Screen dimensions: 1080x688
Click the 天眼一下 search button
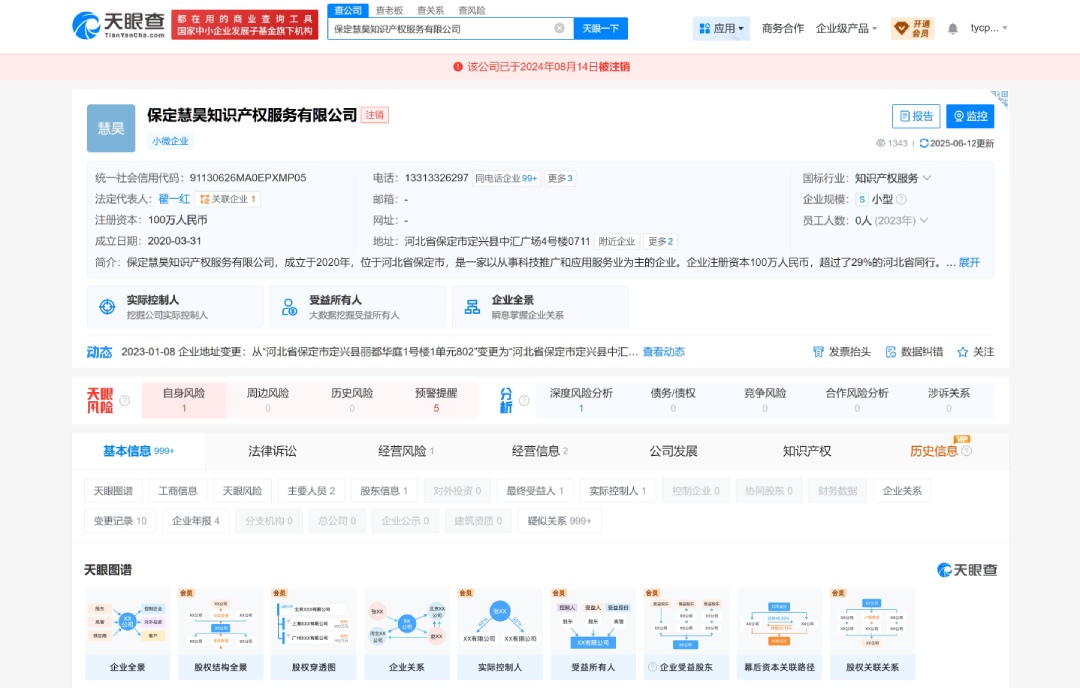[600, 29]
